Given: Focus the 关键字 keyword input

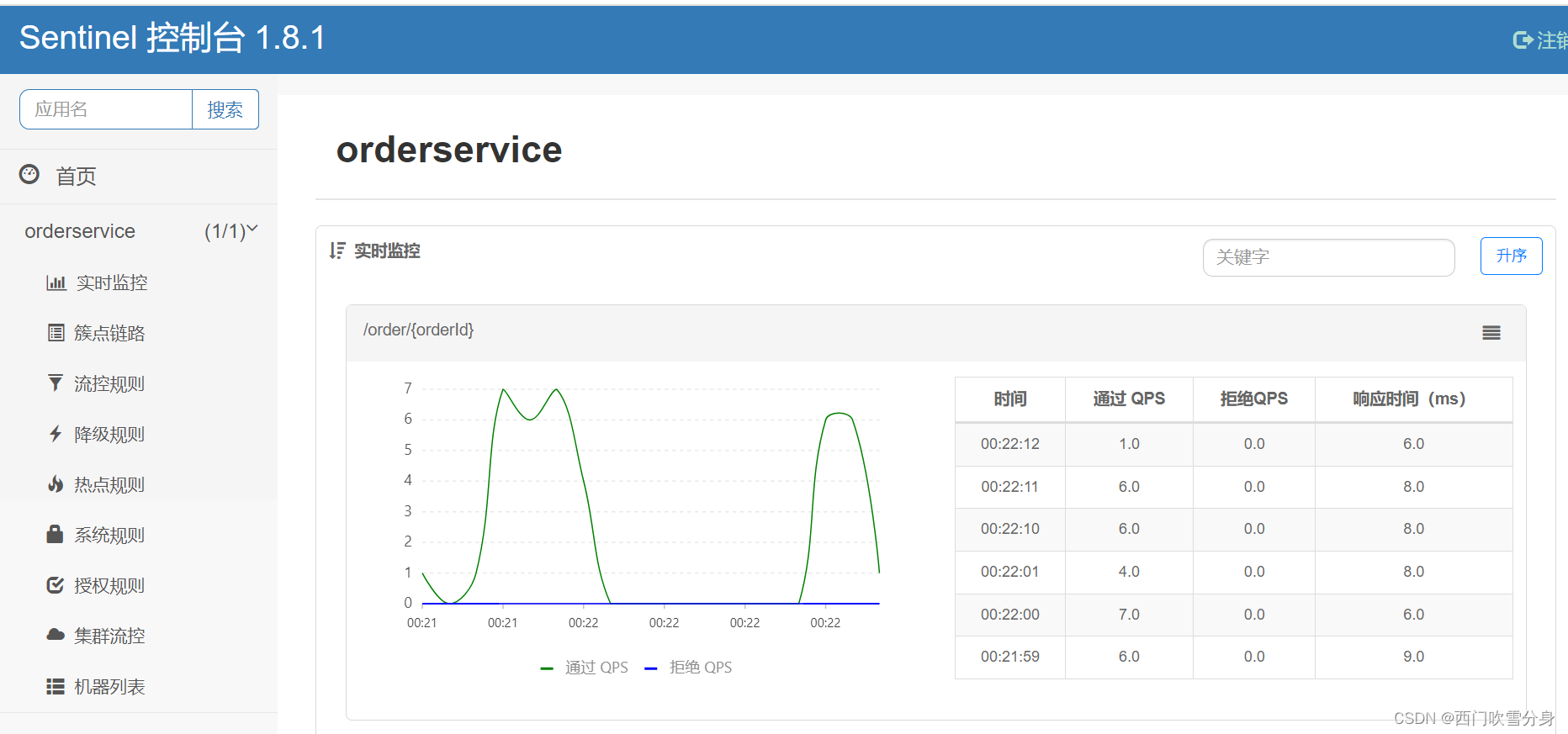Looking at the screenshot, I should point(1328,257).
